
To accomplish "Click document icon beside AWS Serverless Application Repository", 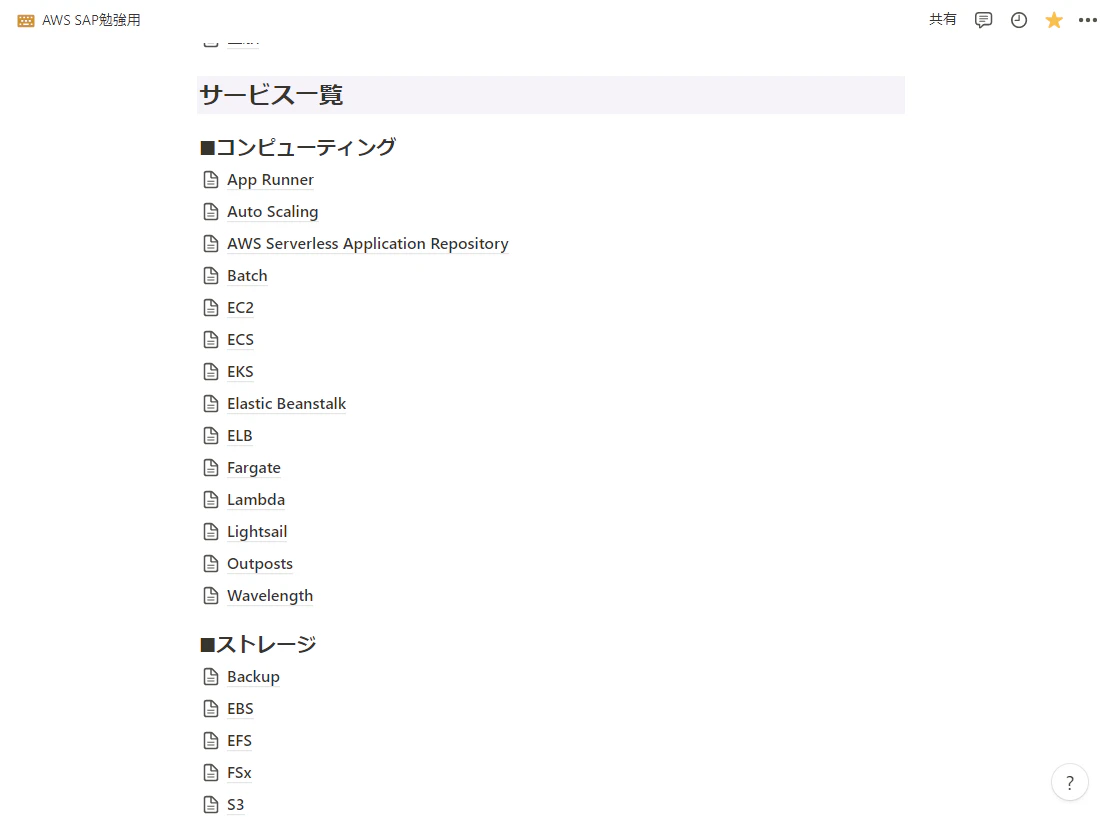I will 211,244.
